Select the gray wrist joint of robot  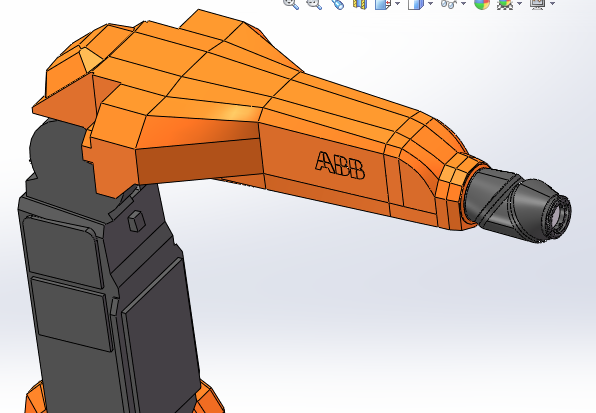tap(490, 198)
